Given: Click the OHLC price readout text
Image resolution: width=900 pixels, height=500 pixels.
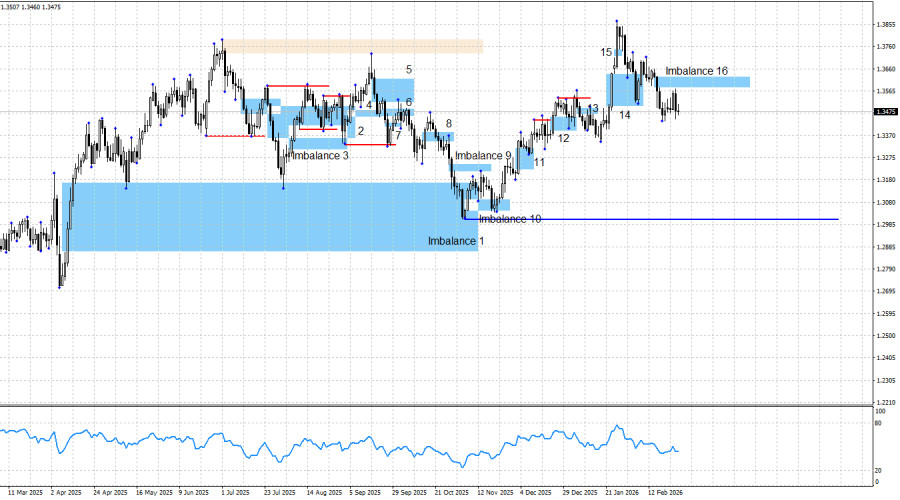Looking at the screenshot, I should click(30, 7).
